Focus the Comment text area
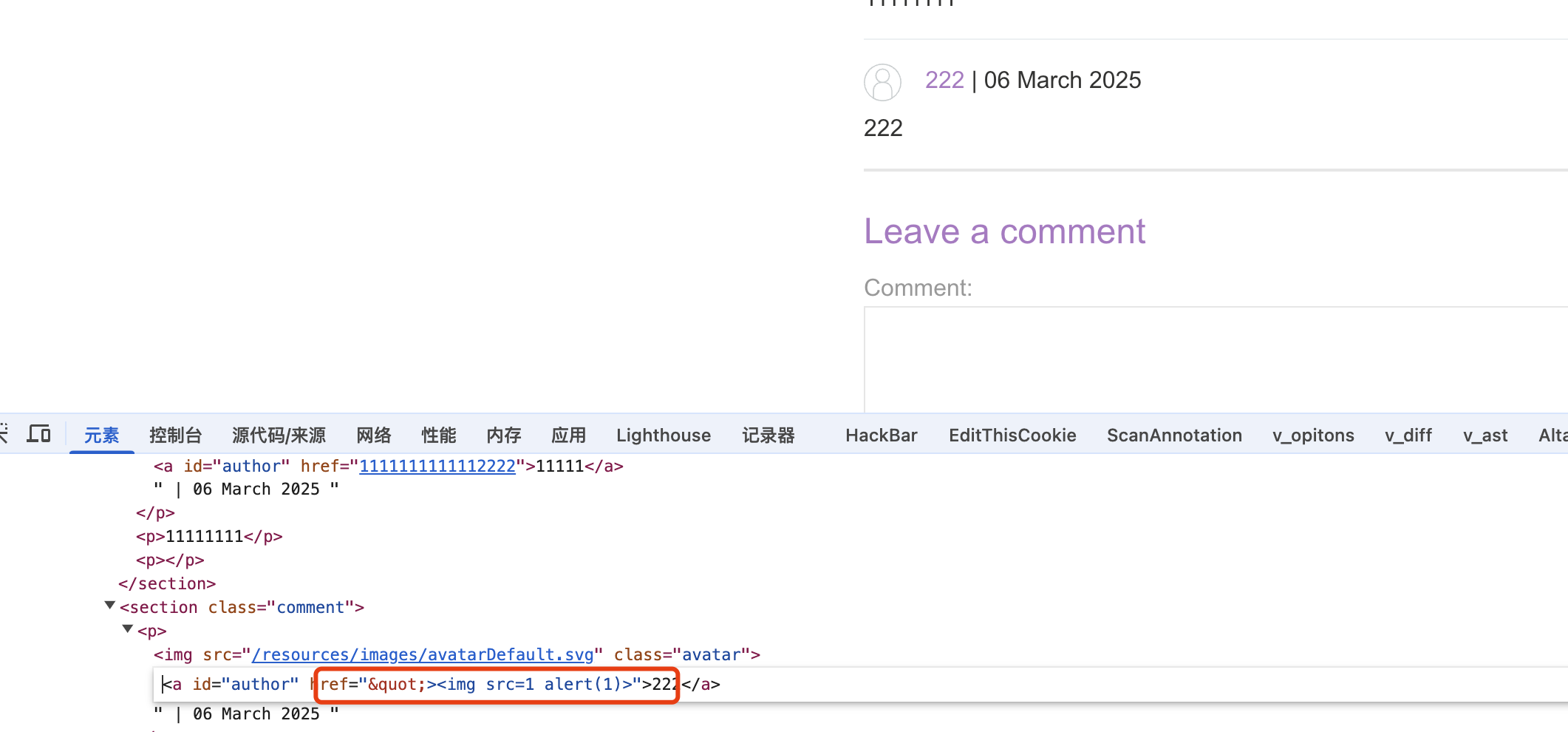 (x=1212, y=359)
